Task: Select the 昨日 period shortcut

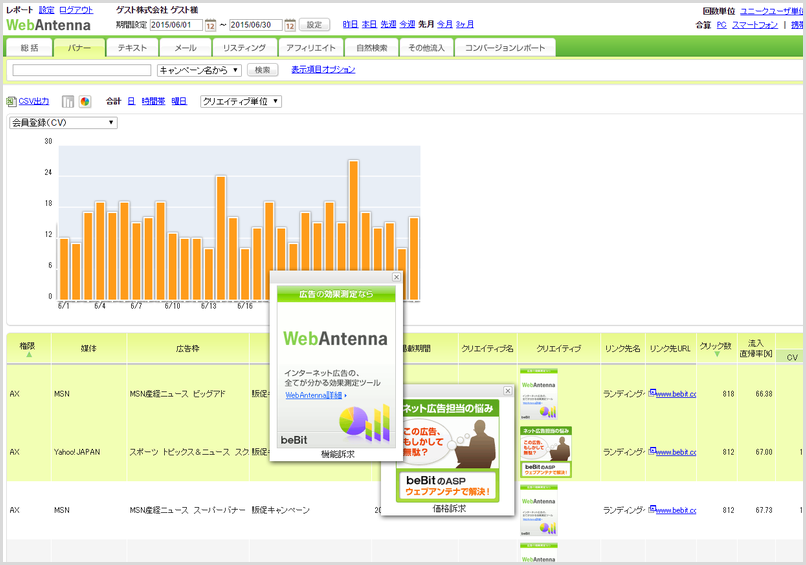Action: [x=350, y=24]
